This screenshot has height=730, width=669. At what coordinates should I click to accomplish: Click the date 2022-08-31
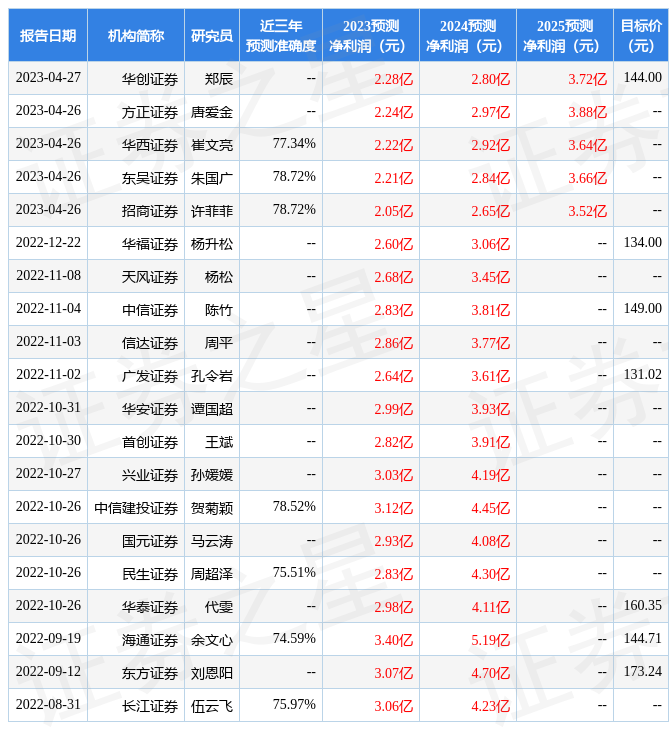click(x=48, y=705)
